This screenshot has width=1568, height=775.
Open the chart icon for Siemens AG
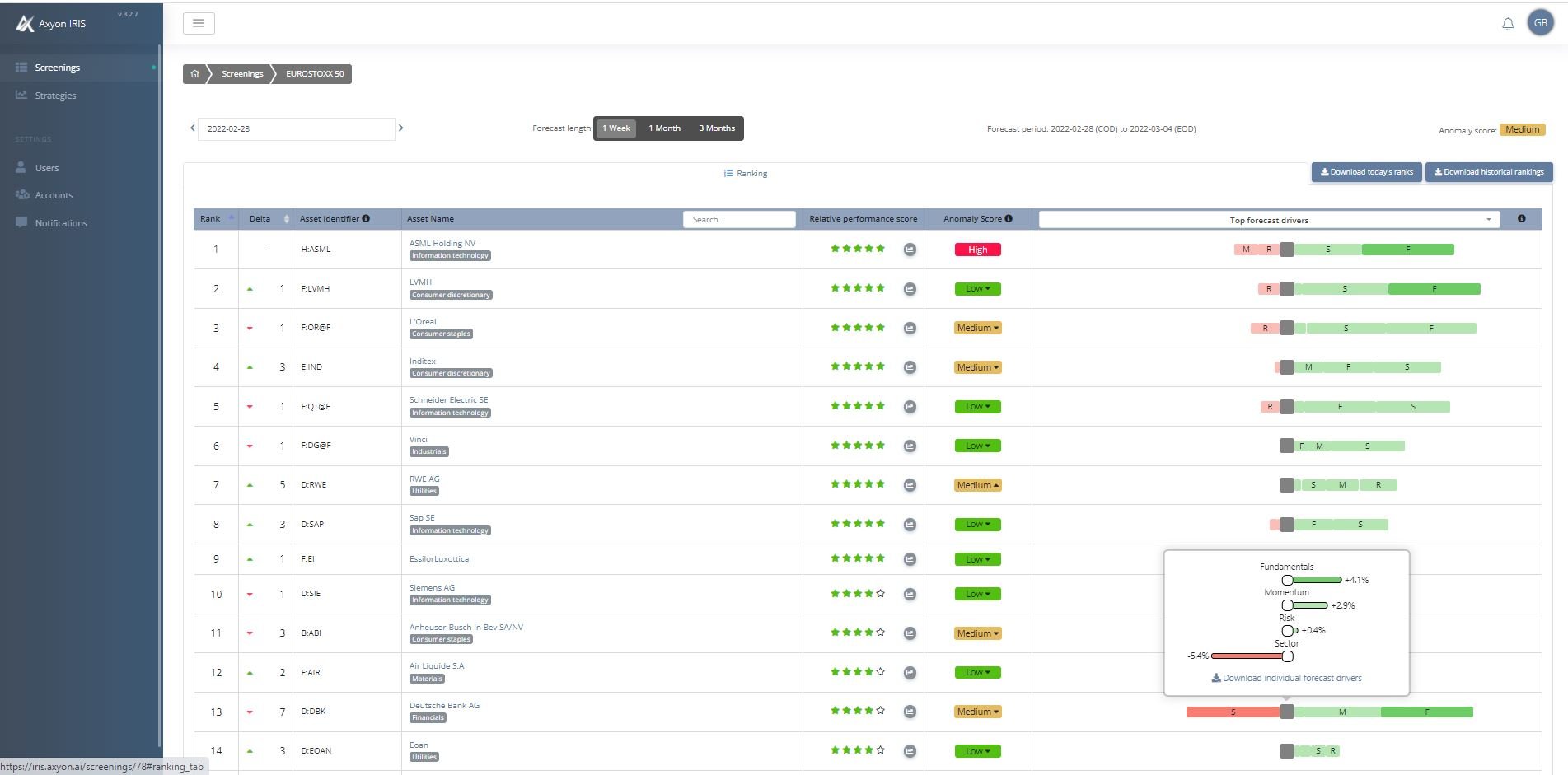[910, 594]
